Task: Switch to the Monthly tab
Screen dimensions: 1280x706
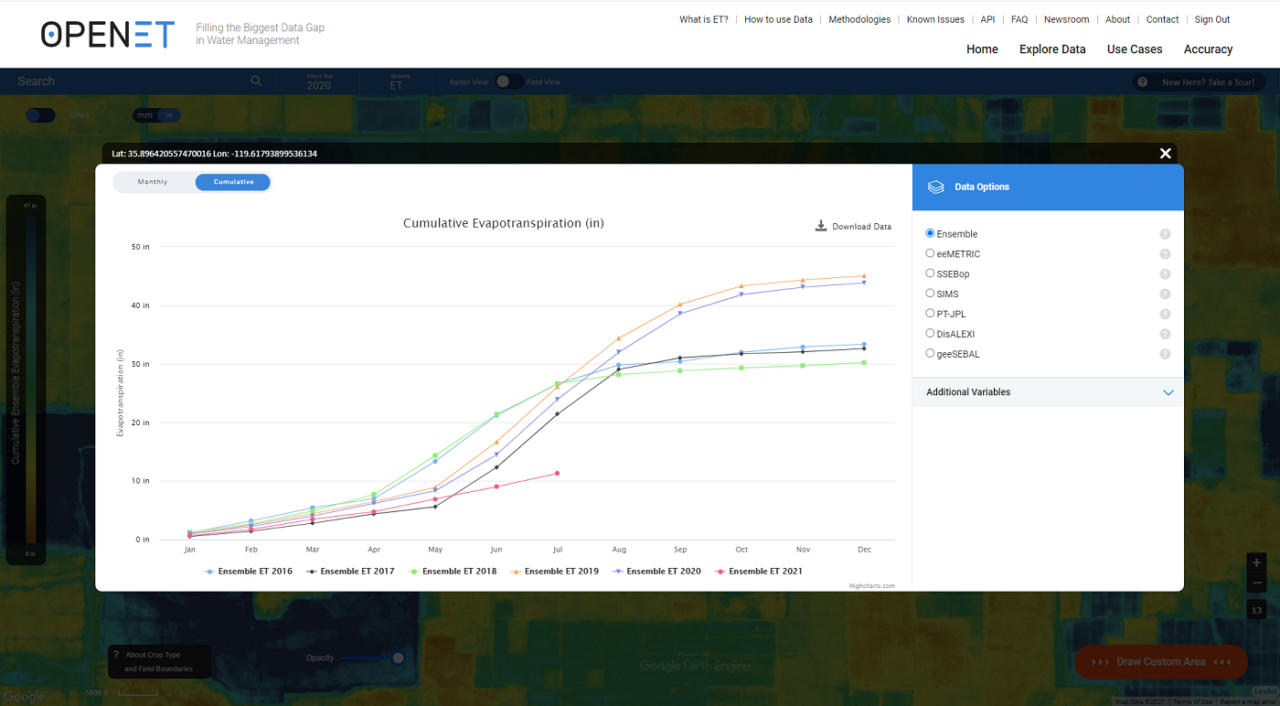Action: coord(152,181)
